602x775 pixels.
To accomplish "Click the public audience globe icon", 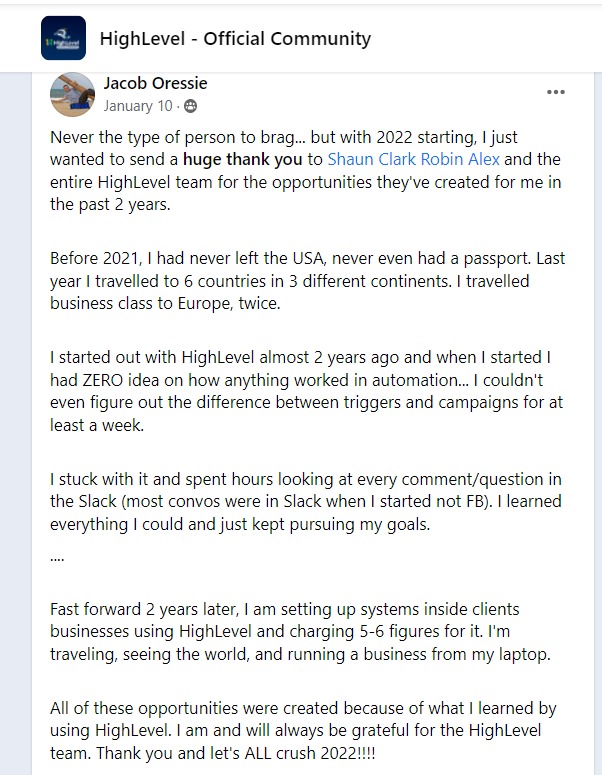I will [190, 106].
